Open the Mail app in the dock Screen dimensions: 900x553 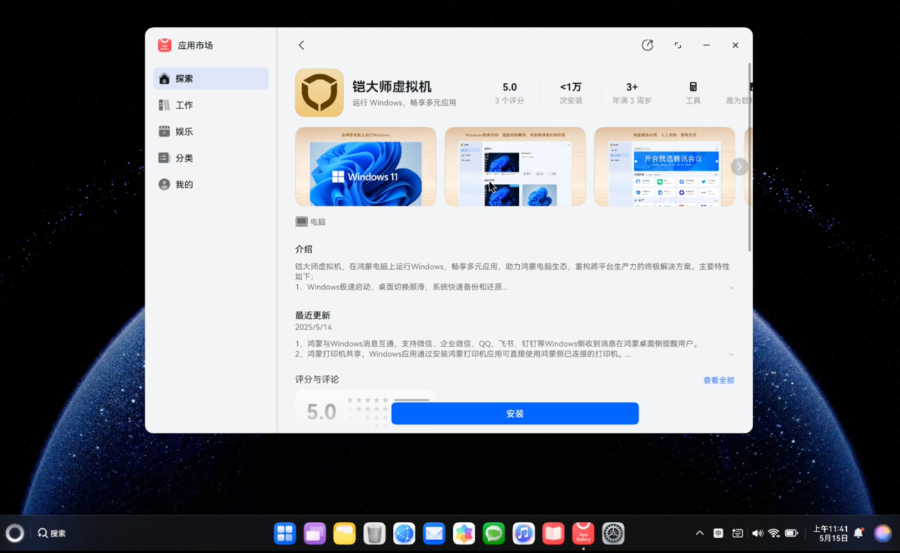click(433, 534)
